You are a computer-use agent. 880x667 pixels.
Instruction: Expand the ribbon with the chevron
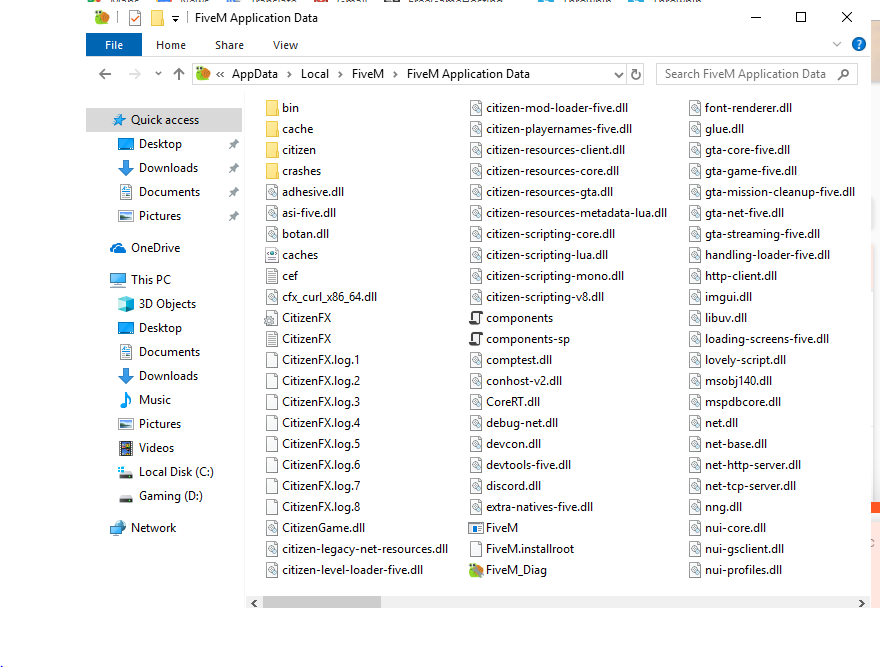pos(837,44)
